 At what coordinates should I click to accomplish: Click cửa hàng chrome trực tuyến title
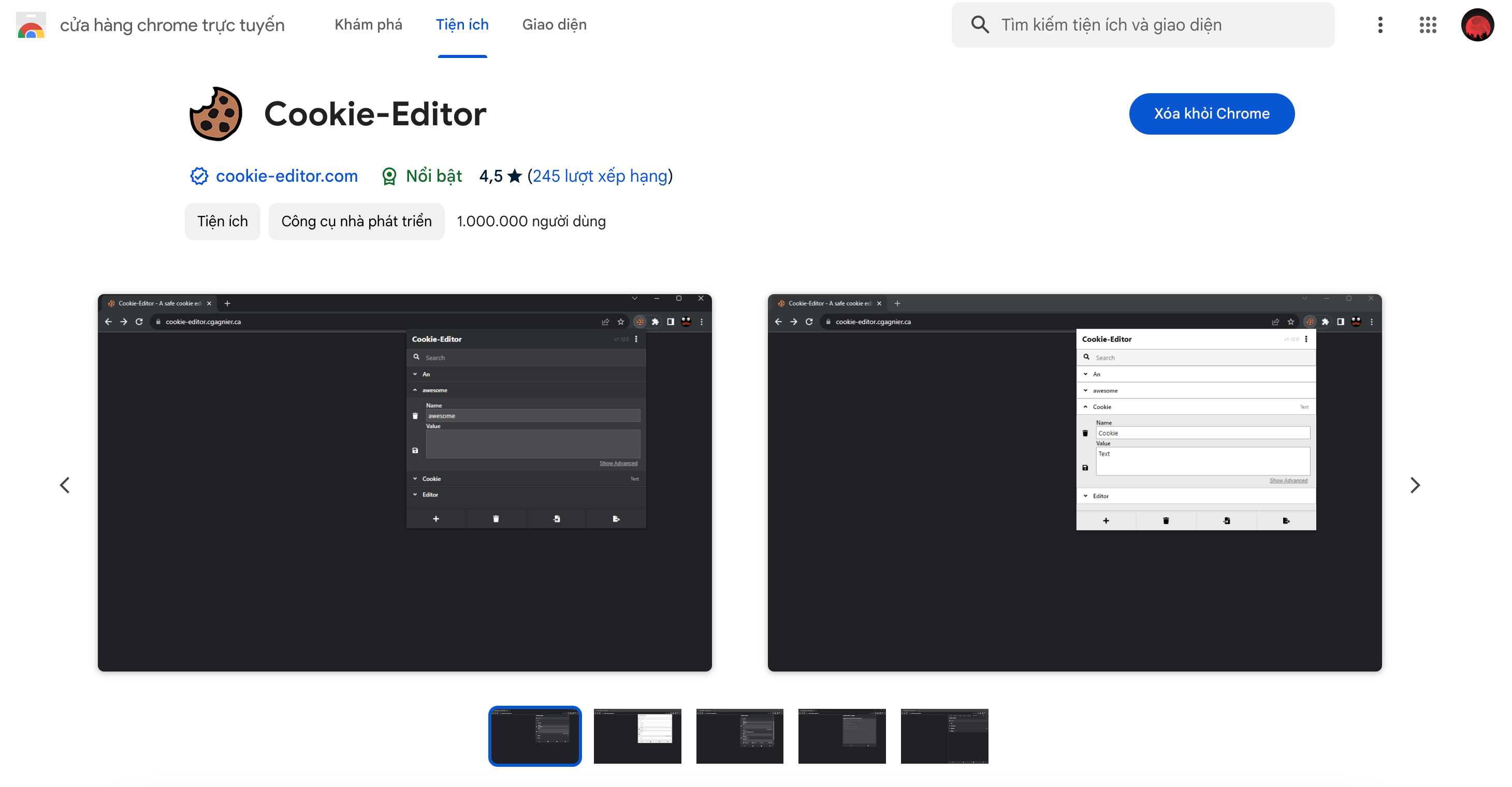pyautogui.click(x=172, y=25)
